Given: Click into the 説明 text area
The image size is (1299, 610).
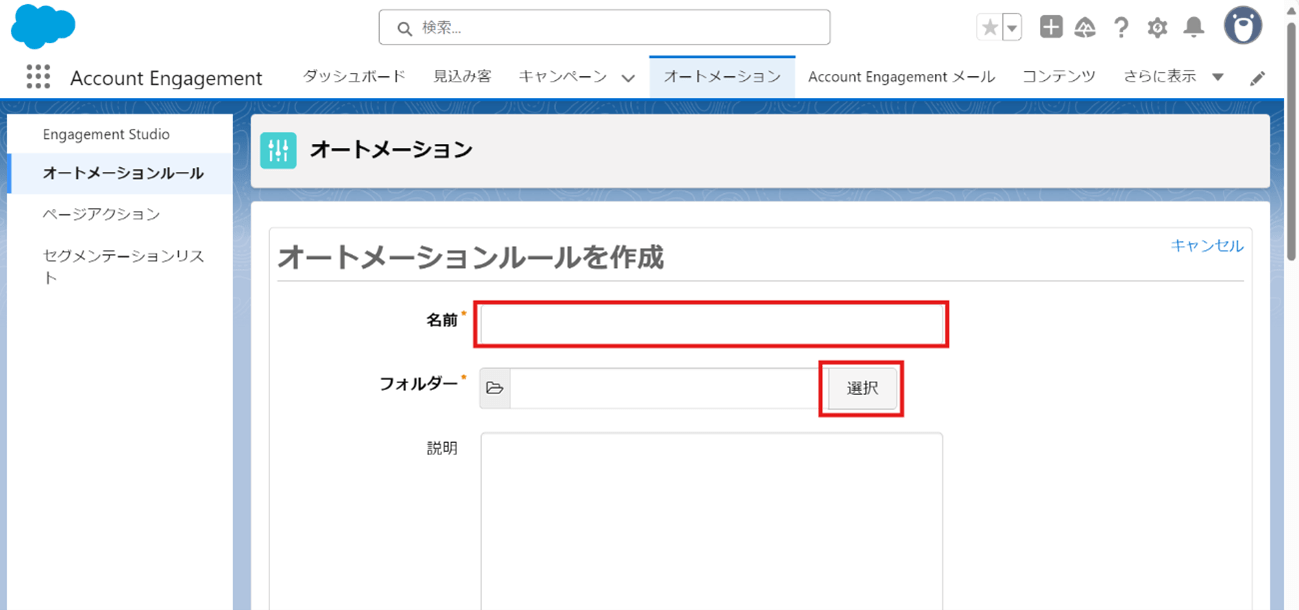Looking at the screenshot, I should coord(712,521).
